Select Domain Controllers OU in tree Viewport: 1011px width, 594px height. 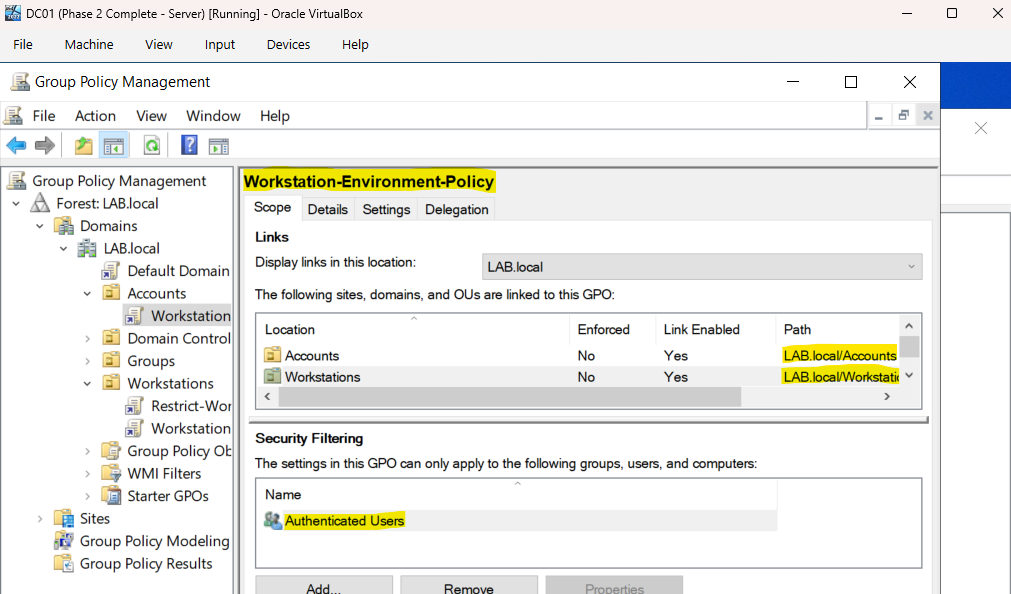179,339
